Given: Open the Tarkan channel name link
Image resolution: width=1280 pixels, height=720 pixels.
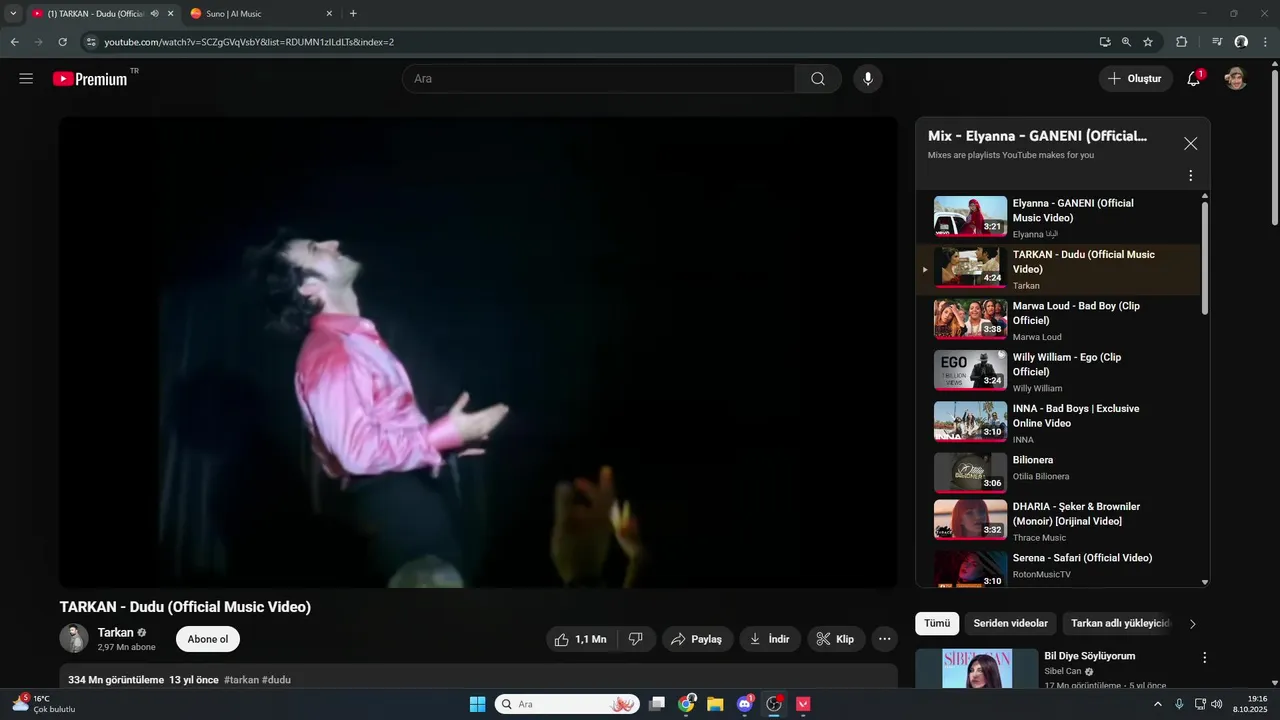Looking at the screenshot, I should tap(115, 633).
